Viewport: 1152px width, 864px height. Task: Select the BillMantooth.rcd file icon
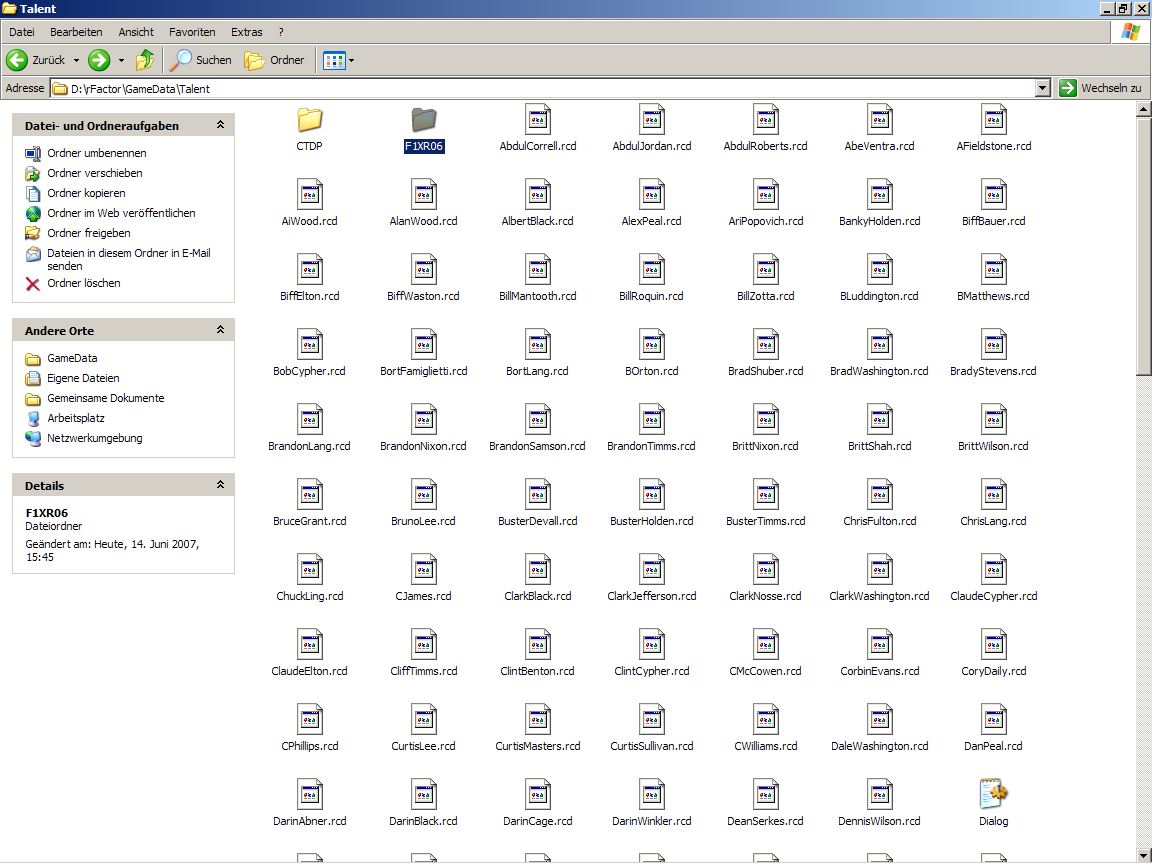tap(538, 269)
